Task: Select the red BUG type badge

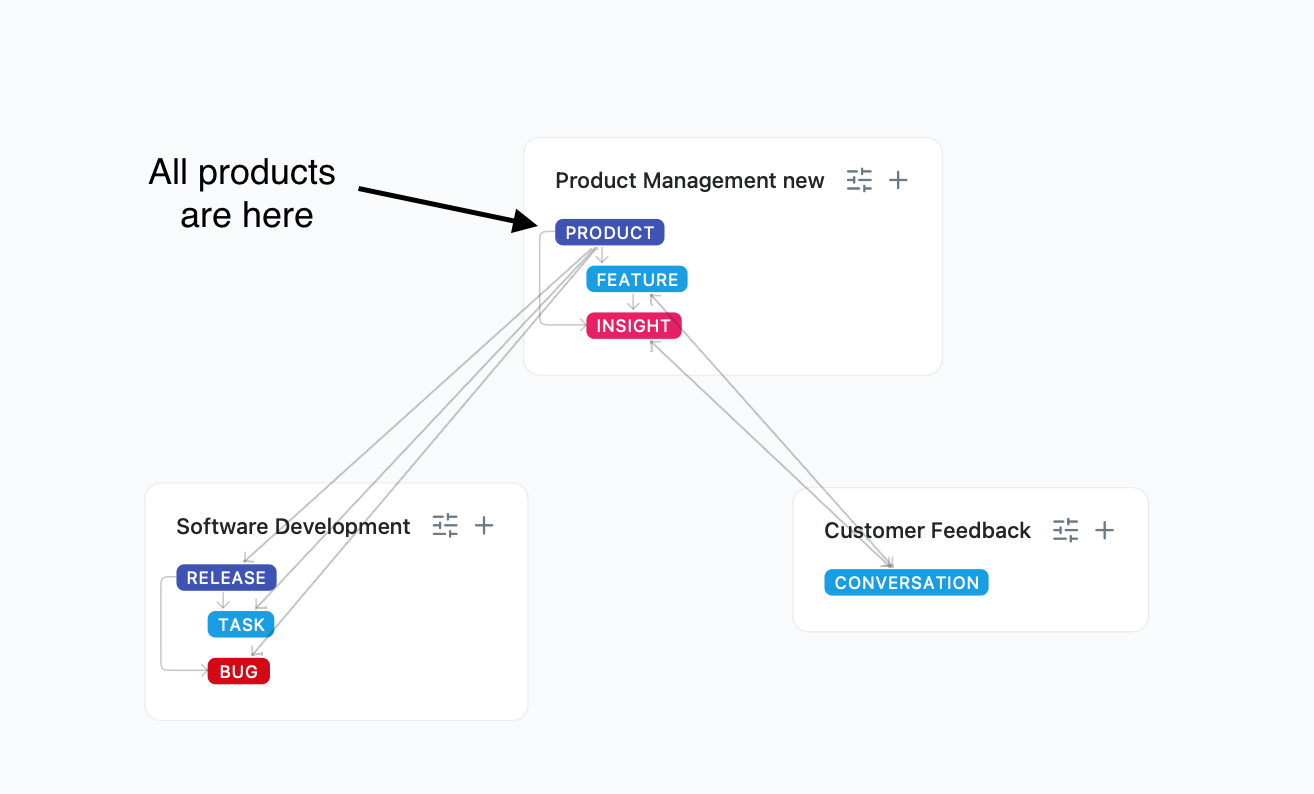Action: point(238,672)
